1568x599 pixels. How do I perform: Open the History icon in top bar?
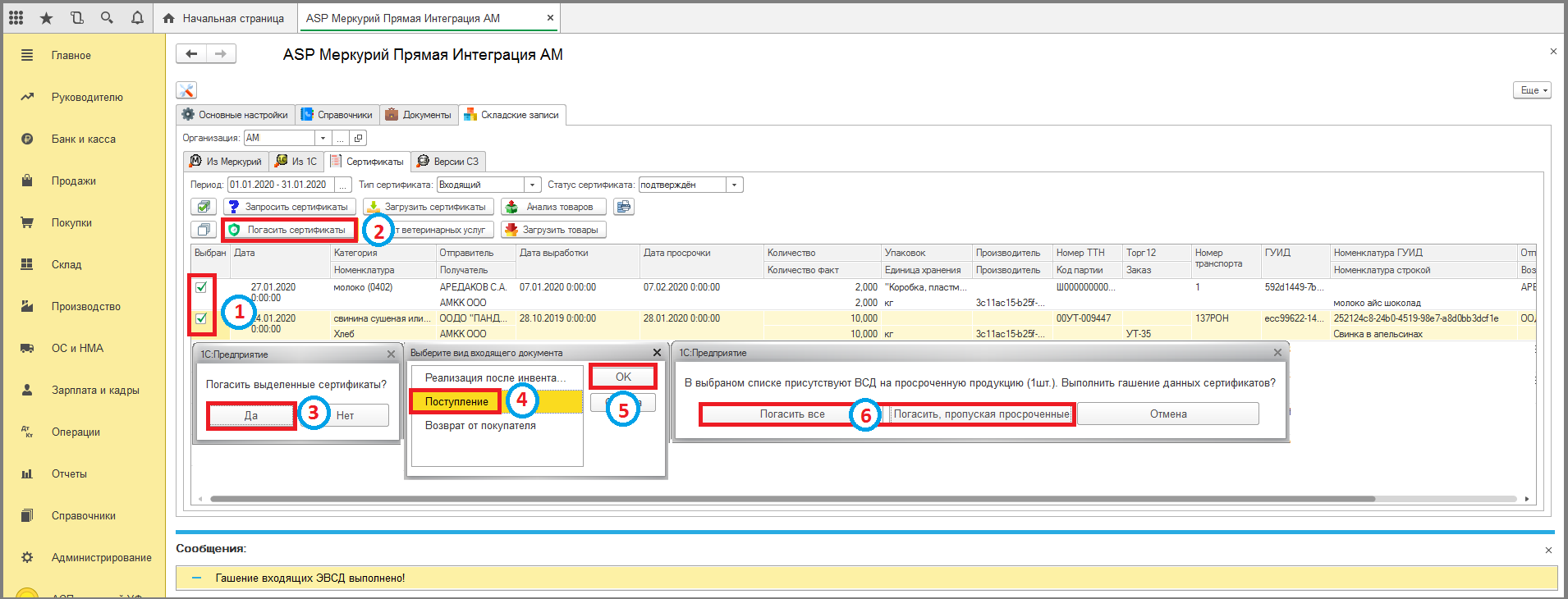pos(76,17)
